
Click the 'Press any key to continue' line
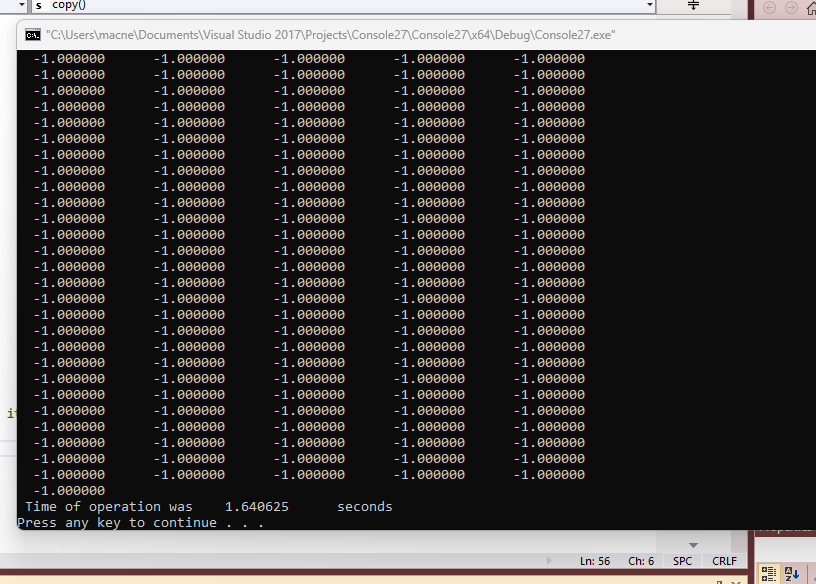pyautogui.click(x=140, y=523)
